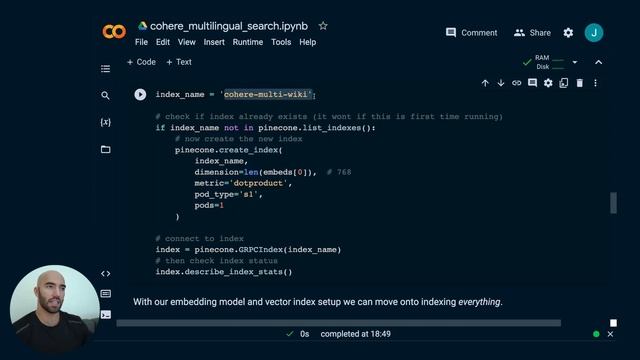Click the horizontal scrollbar at the bottom
Image resolution: width=640 pixels, height=360 pixels.
click(338, 323)
